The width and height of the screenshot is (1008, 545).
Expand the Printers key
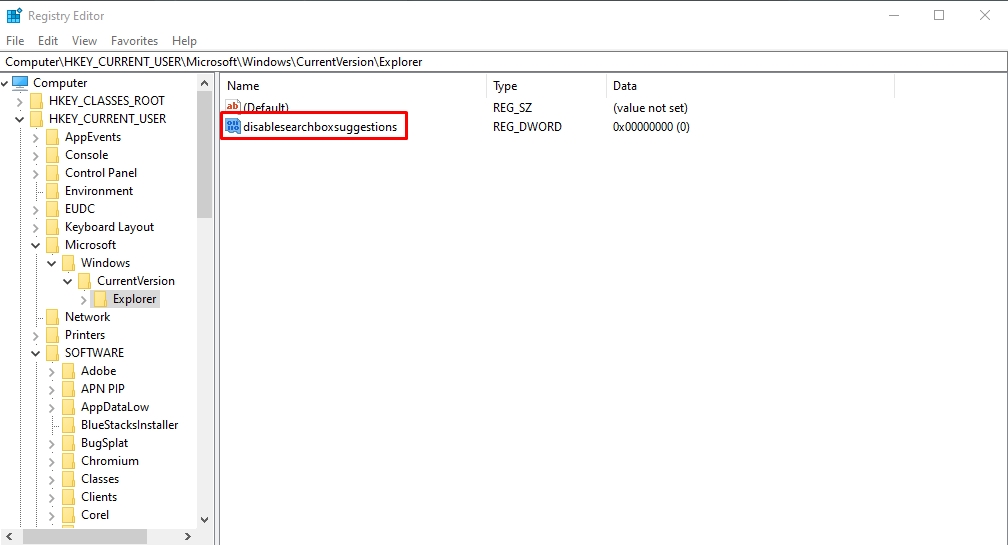tap(35, 335)
